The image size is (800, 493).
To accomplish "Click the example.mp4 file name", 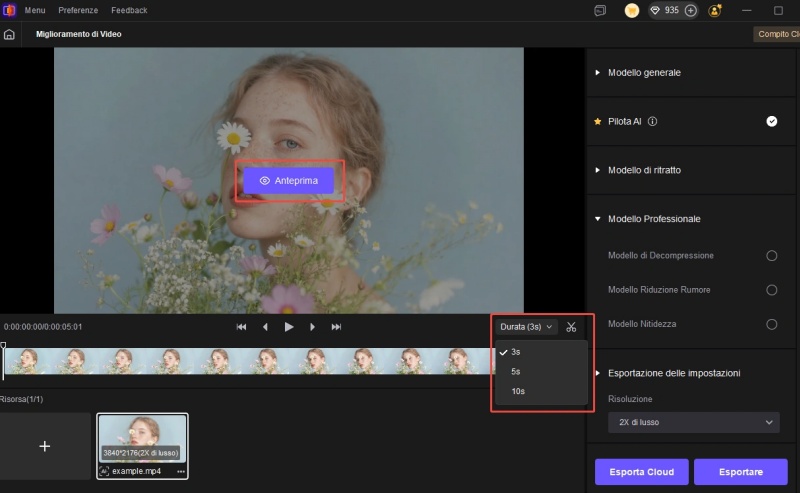I will pyautogui.click(x=136, y=471).
